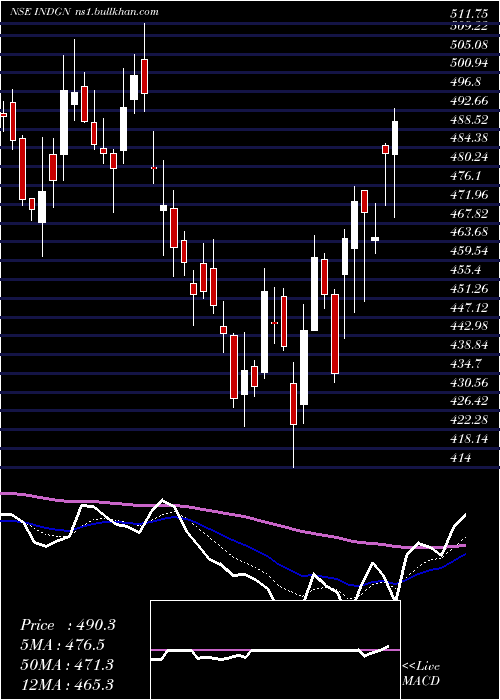Click the 422.28 price axis label
The image size is (500, 700).
point(469,420)
